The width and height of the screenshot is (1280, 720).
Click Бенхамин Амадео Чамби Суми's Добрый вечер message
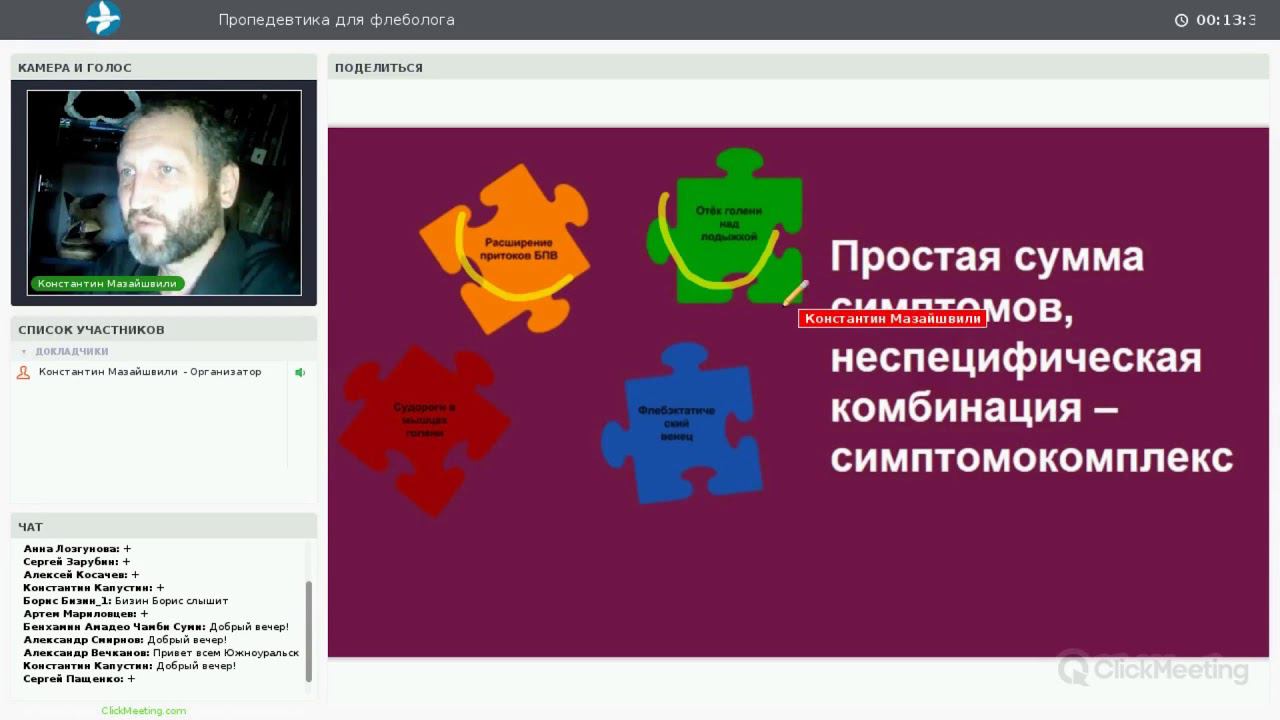[156, 627]
